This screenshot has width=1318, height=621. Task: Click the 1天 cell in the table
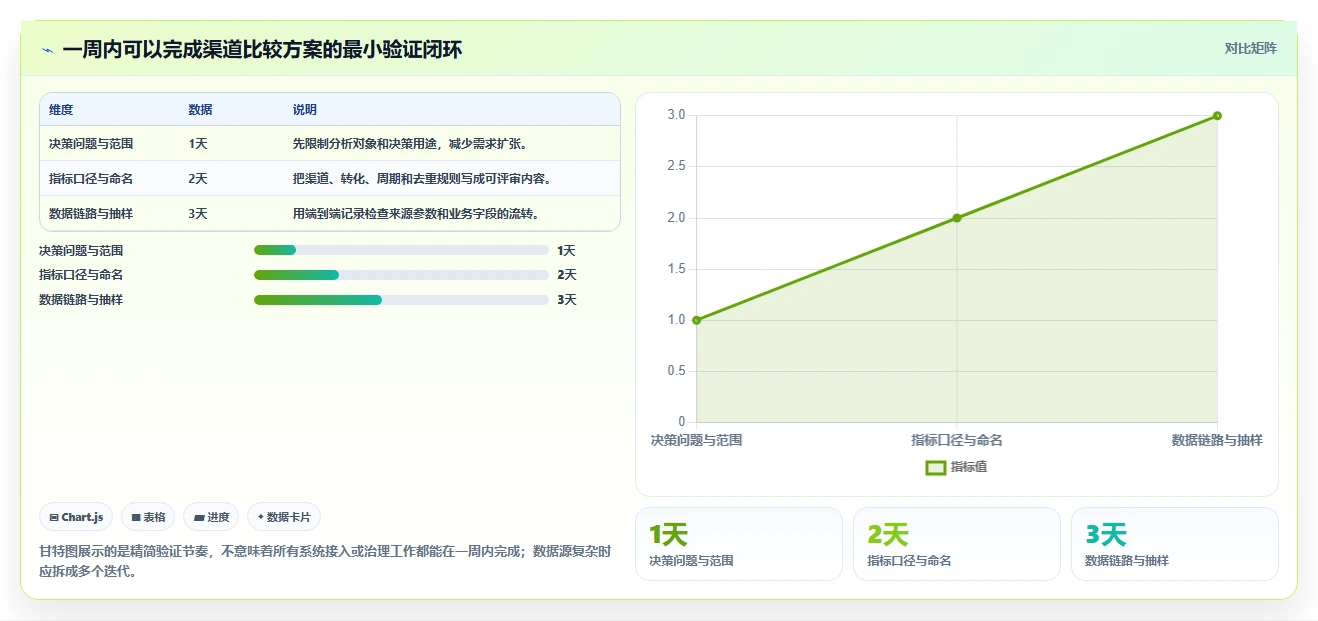click(198, 144)
